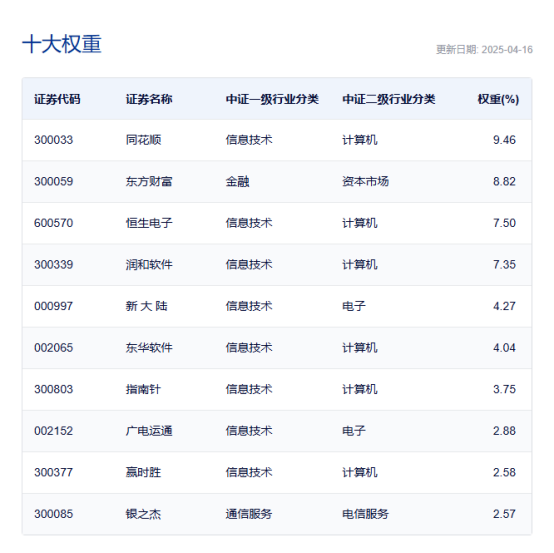Image resolution: width=554 pixels, height=553 pixels.
Task: Click the 中证一级行业分类 column header
Action: pos(272,99)
